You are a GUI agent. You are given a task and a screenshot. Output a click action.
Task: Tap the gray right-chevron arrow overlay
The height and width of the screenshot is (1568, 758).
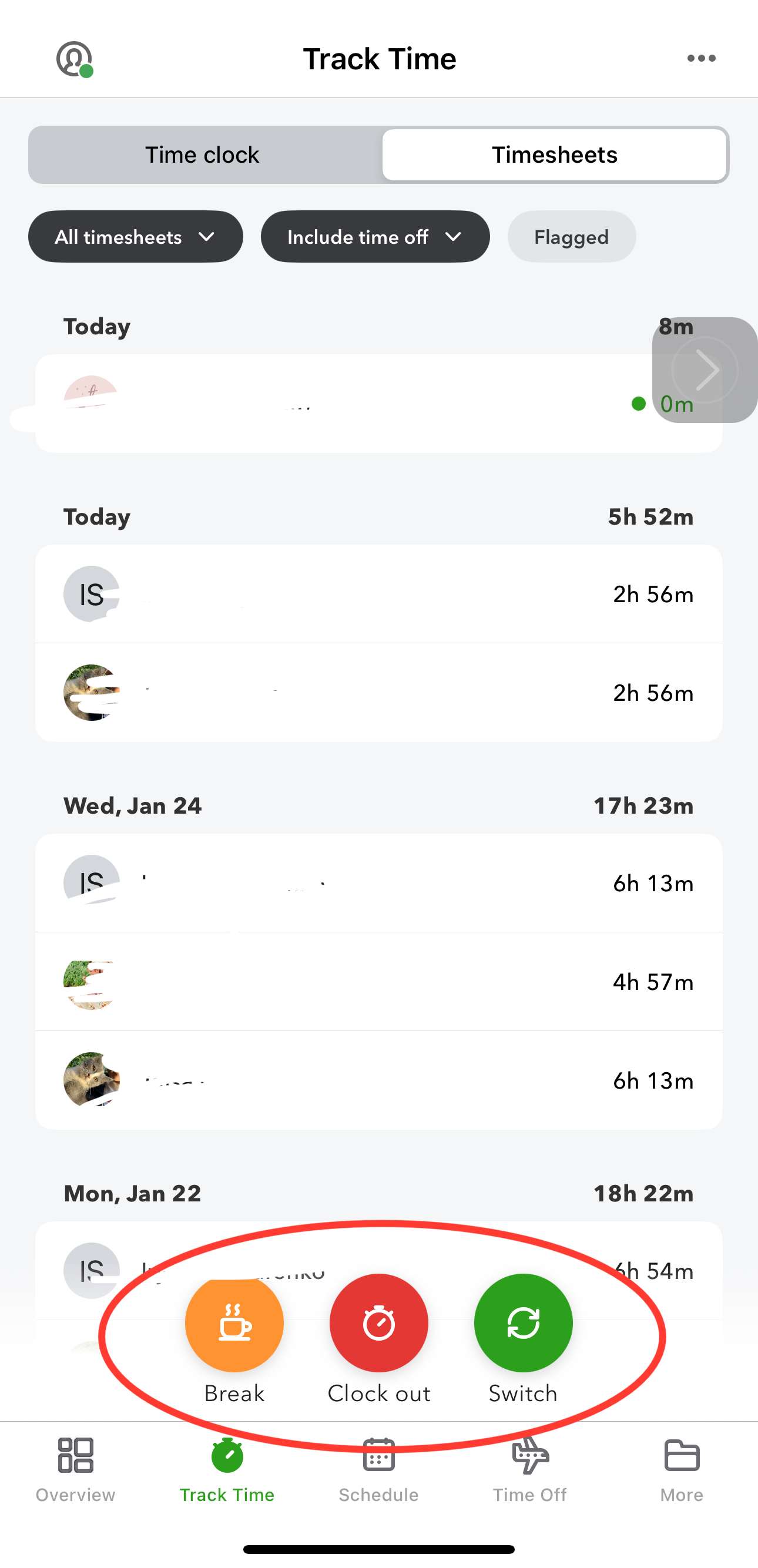705,370
